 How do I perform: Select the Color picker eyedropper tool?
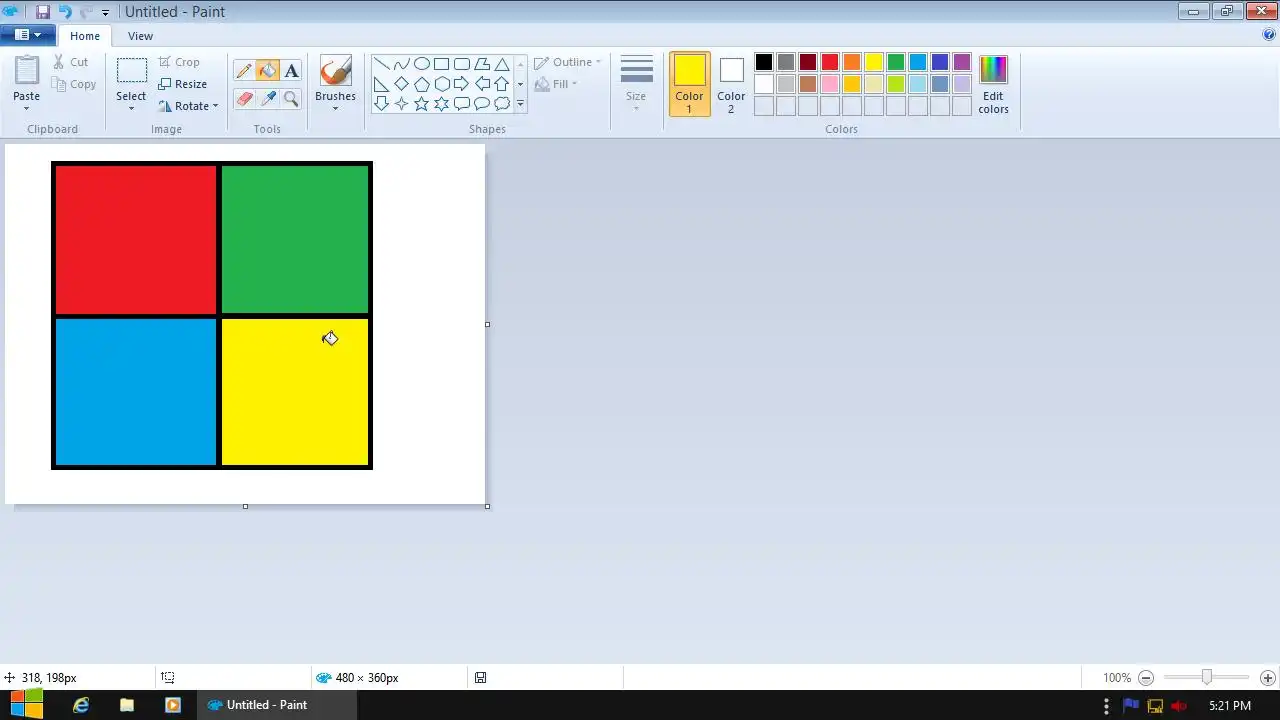[x=267, y=98]
